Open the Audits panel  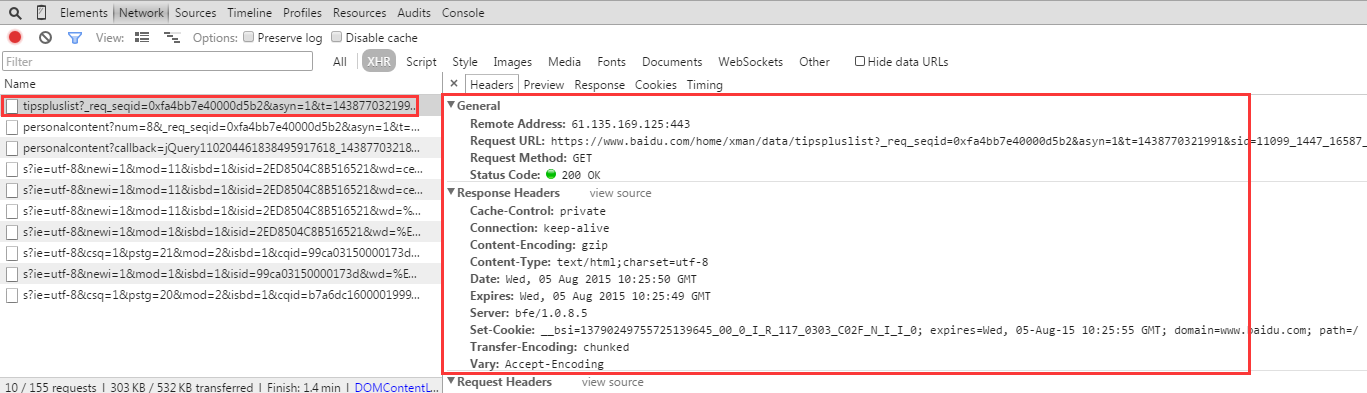pos(414,13)
